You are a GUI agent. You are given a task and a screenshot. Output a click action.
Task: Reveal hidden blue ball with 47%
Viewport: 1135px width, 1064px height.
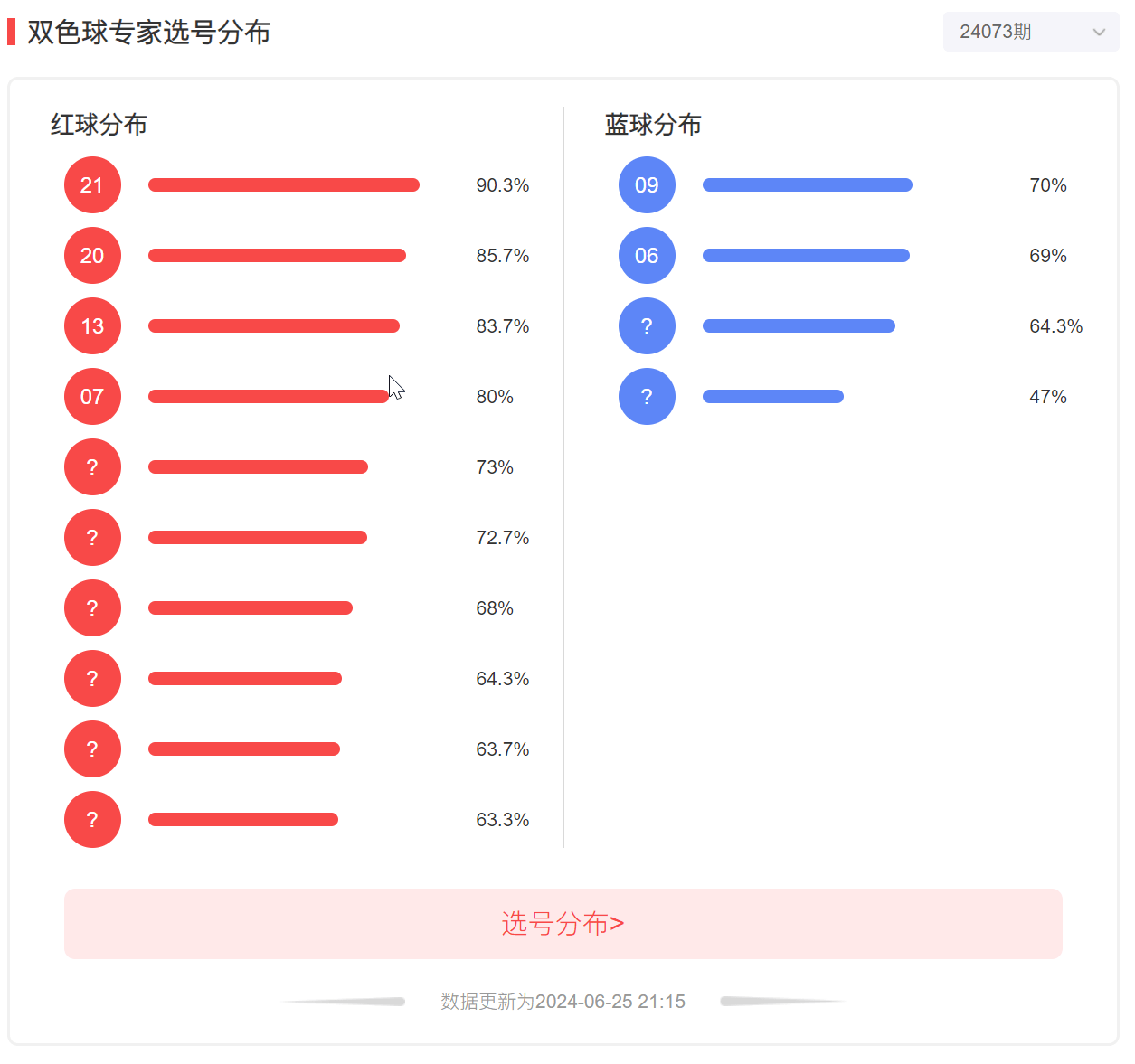647,397
